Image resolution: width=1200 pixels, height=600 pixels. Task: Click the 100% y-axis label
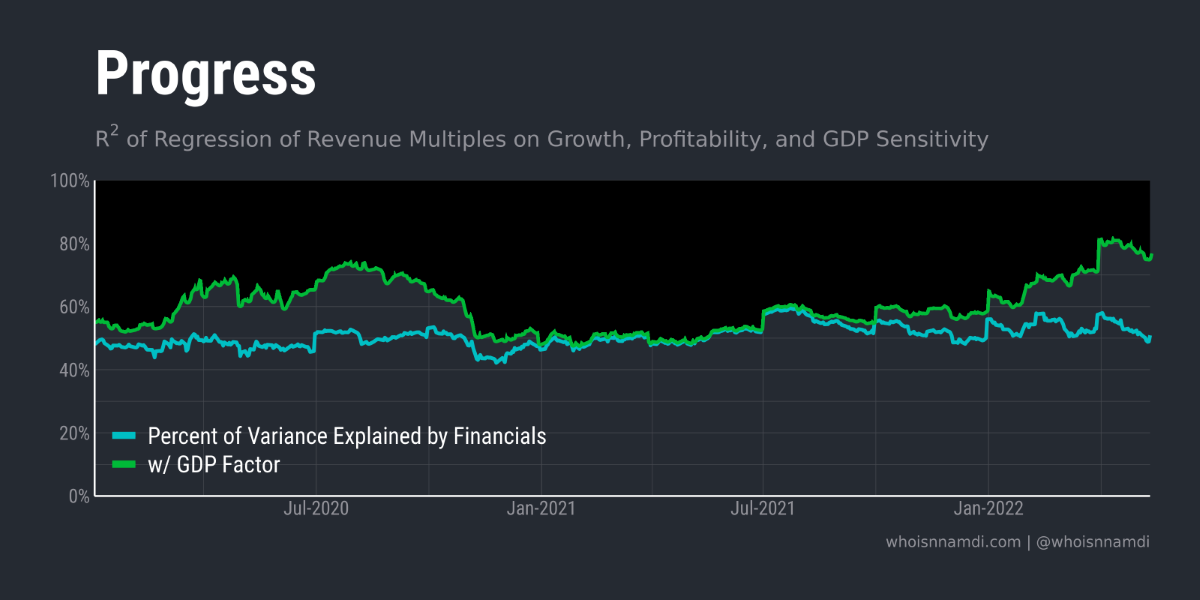(70, 181)
